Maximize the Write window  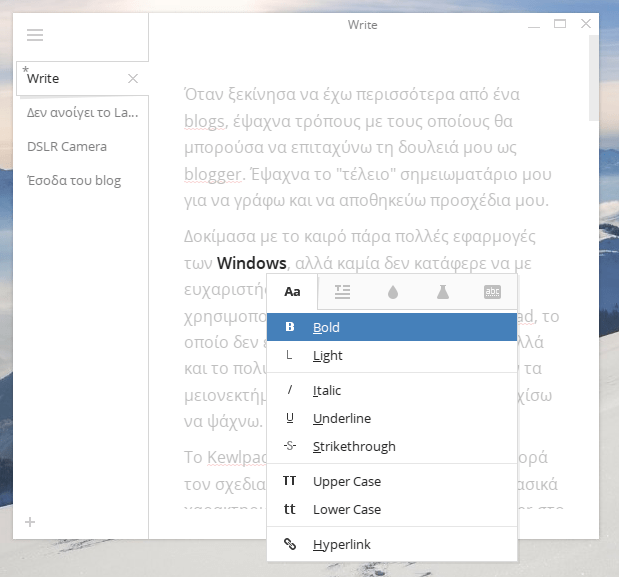(560, 24)
